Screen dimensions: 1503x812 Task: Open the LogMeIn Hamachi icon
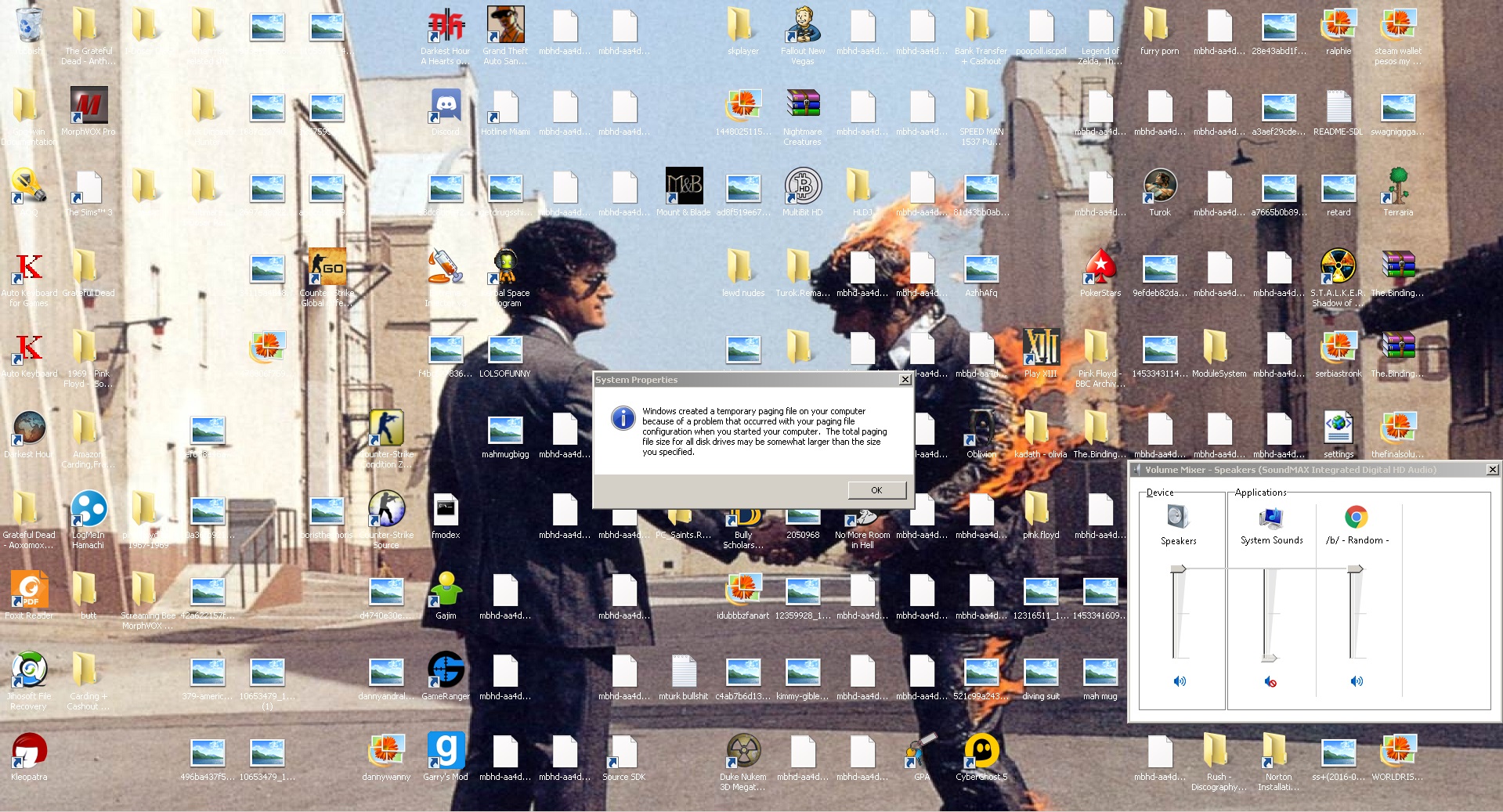(x=89, y=509)
